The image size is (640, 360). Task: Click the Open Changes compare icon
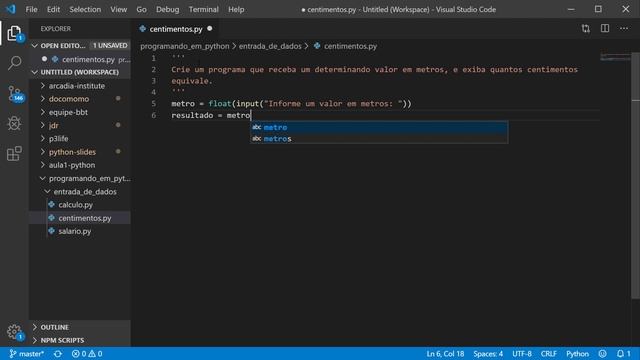(586, 29)
